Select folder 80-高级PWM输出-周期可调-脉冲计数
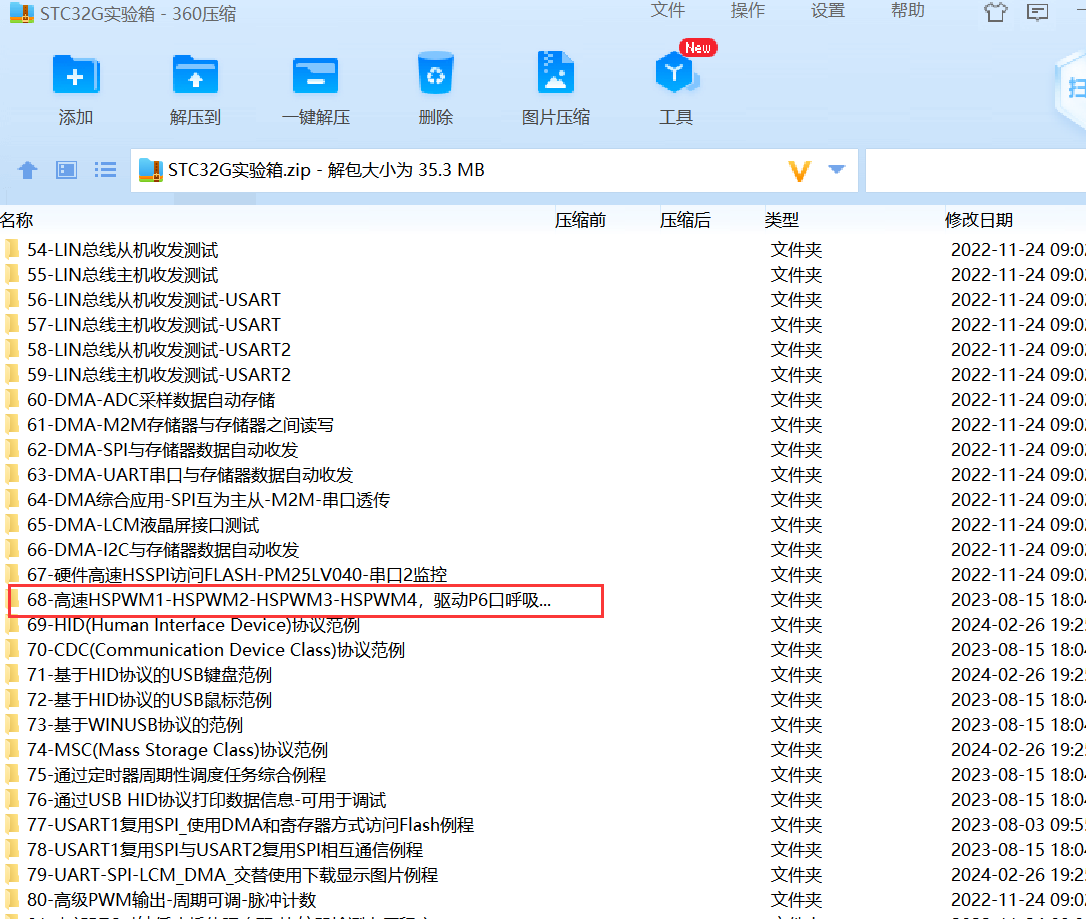Screen dimensions: 1086x919 coord(171,900)
